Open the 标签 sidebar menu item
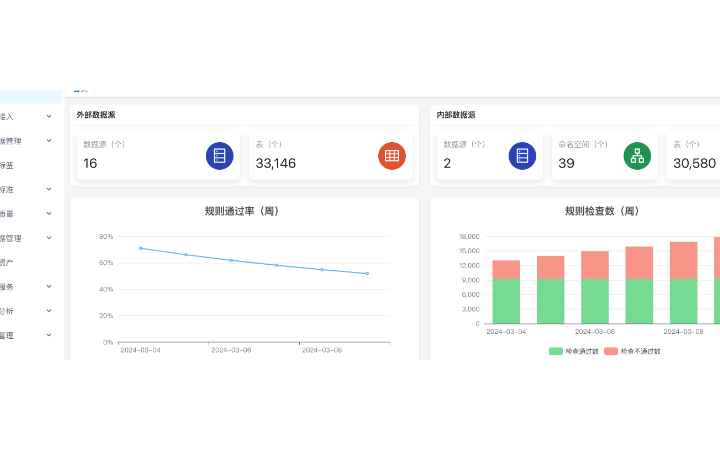Screen dimensions: 720x450 8,165
